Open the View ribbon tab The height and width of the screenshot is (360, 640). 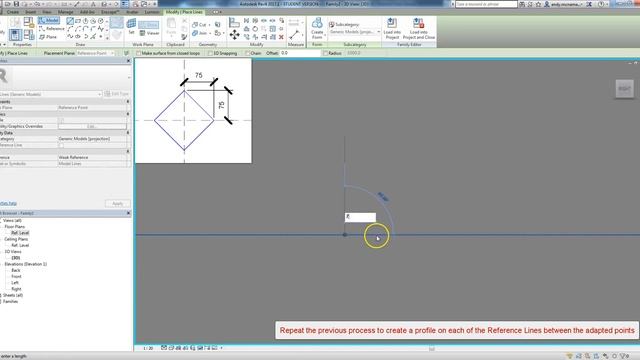click(x=47, y=12)
